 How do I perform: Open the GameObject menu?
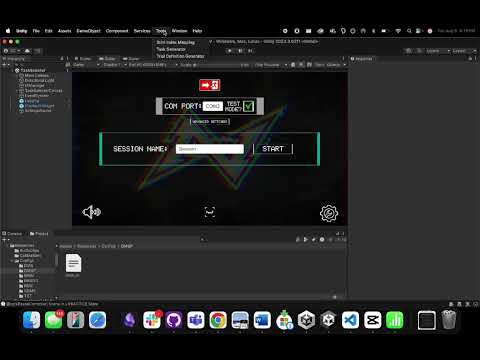(88, 31)
